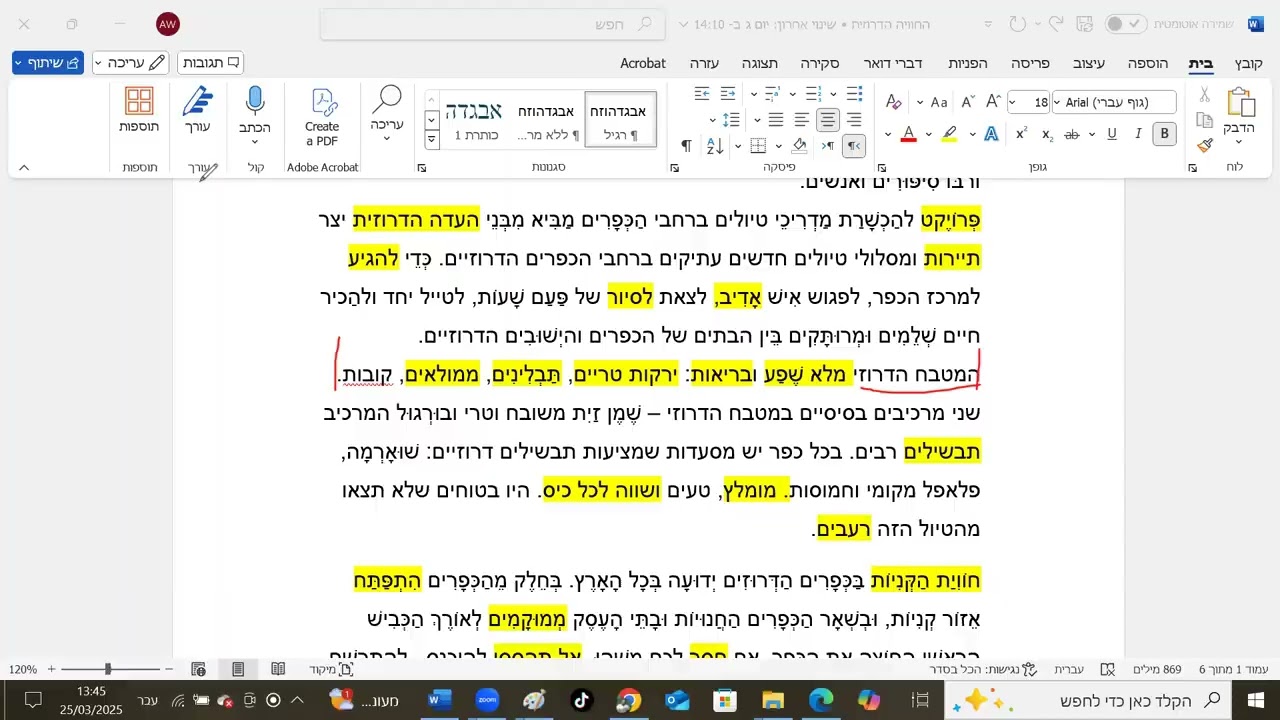Click the Increase Indent icon
The width and height of the screenshot is (1280, 720).
tap(702, 94)
